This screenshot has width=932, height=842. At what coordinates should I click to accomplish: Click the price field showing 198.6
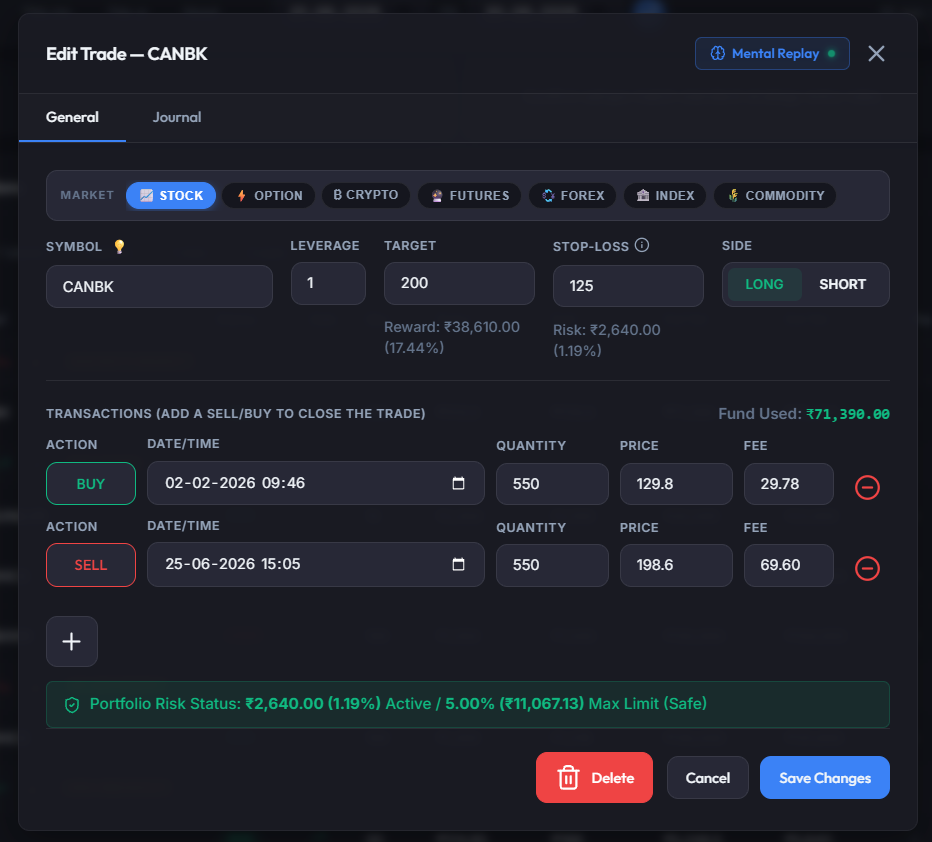pos(676,565)
